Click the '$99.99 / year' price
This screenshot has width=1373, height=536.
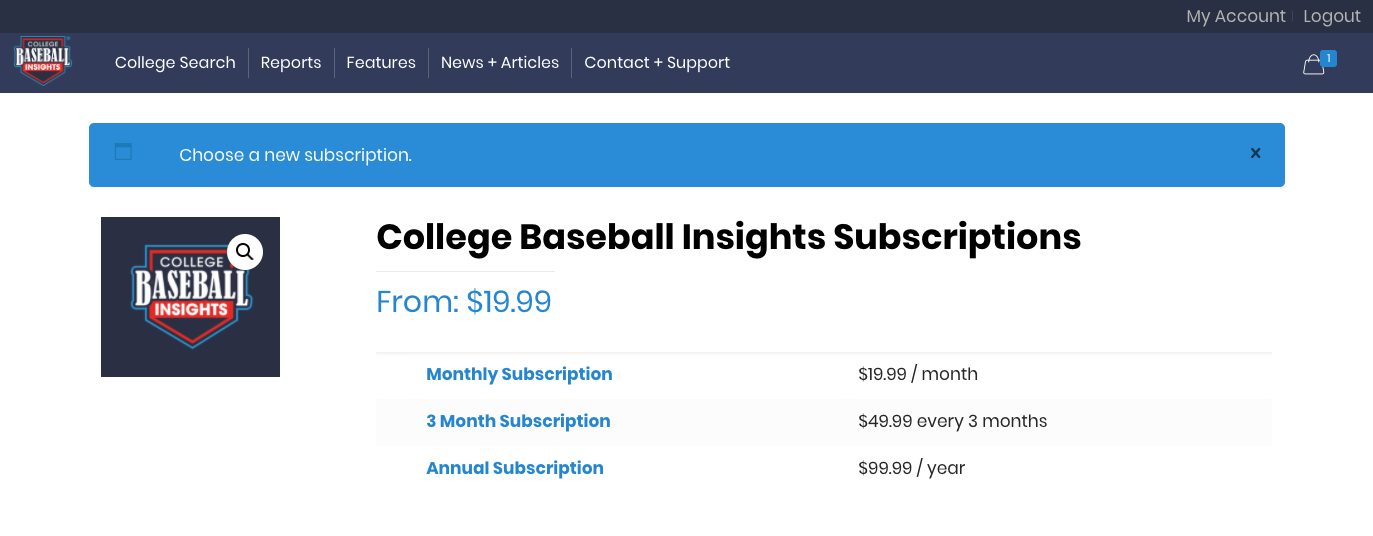(911, 468)
